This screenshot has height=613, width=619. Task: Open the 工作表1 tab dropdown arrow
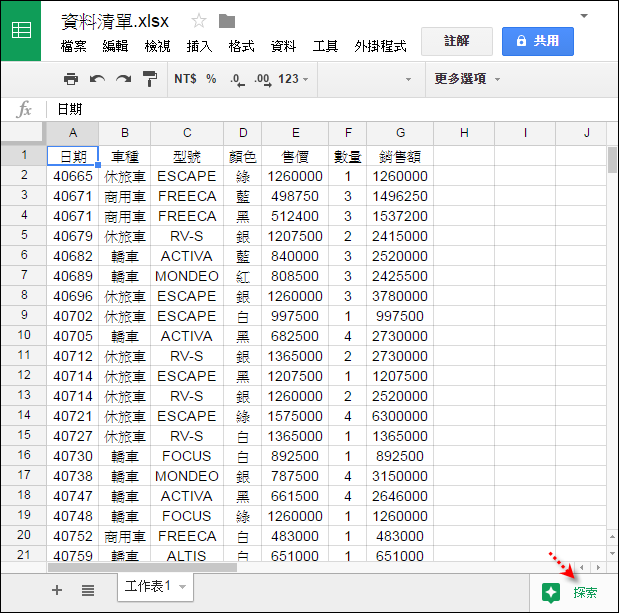click(182, 587)
